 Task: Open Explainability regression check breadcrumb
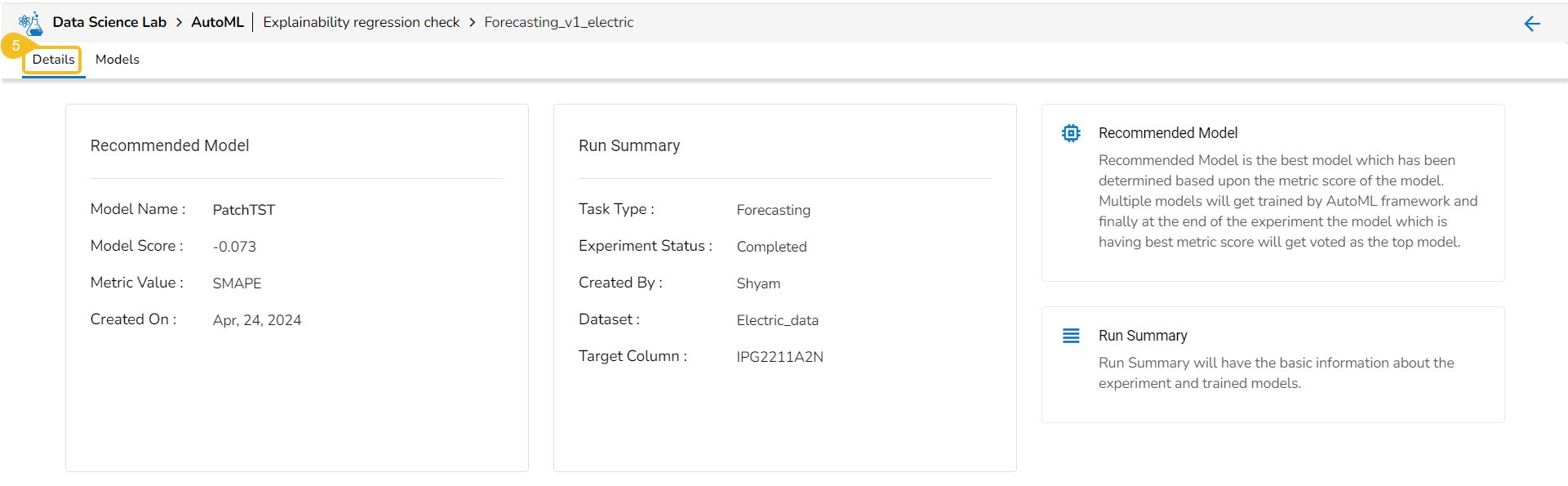[361, 22]
